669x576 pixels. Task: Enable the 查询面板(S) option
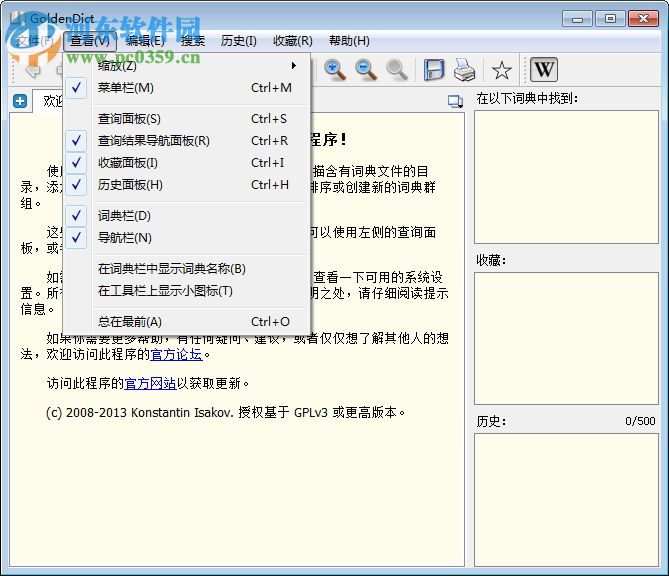click(186, 119)
